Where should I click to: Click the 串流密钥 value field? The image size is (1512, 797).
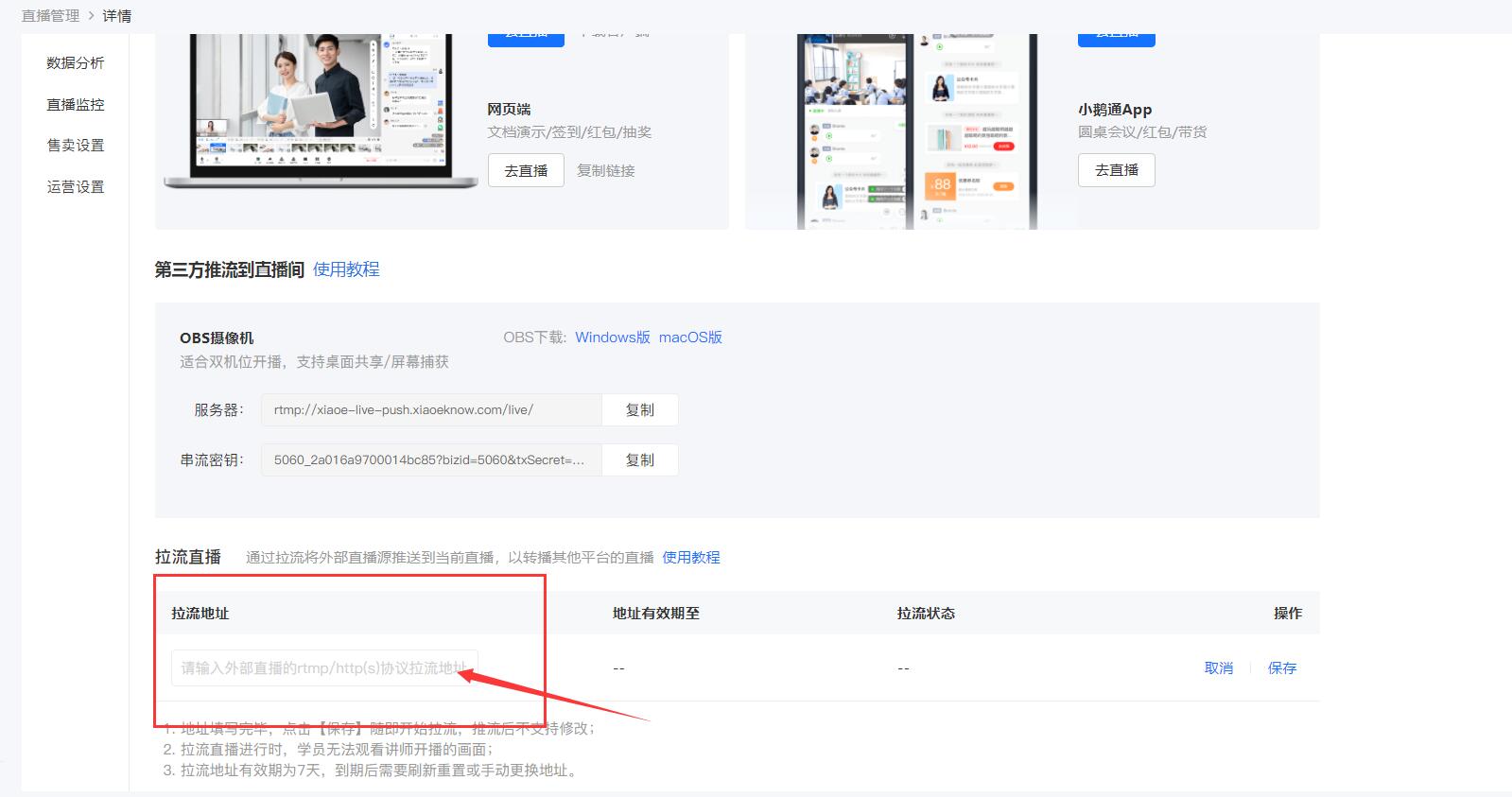pos(431,460)
